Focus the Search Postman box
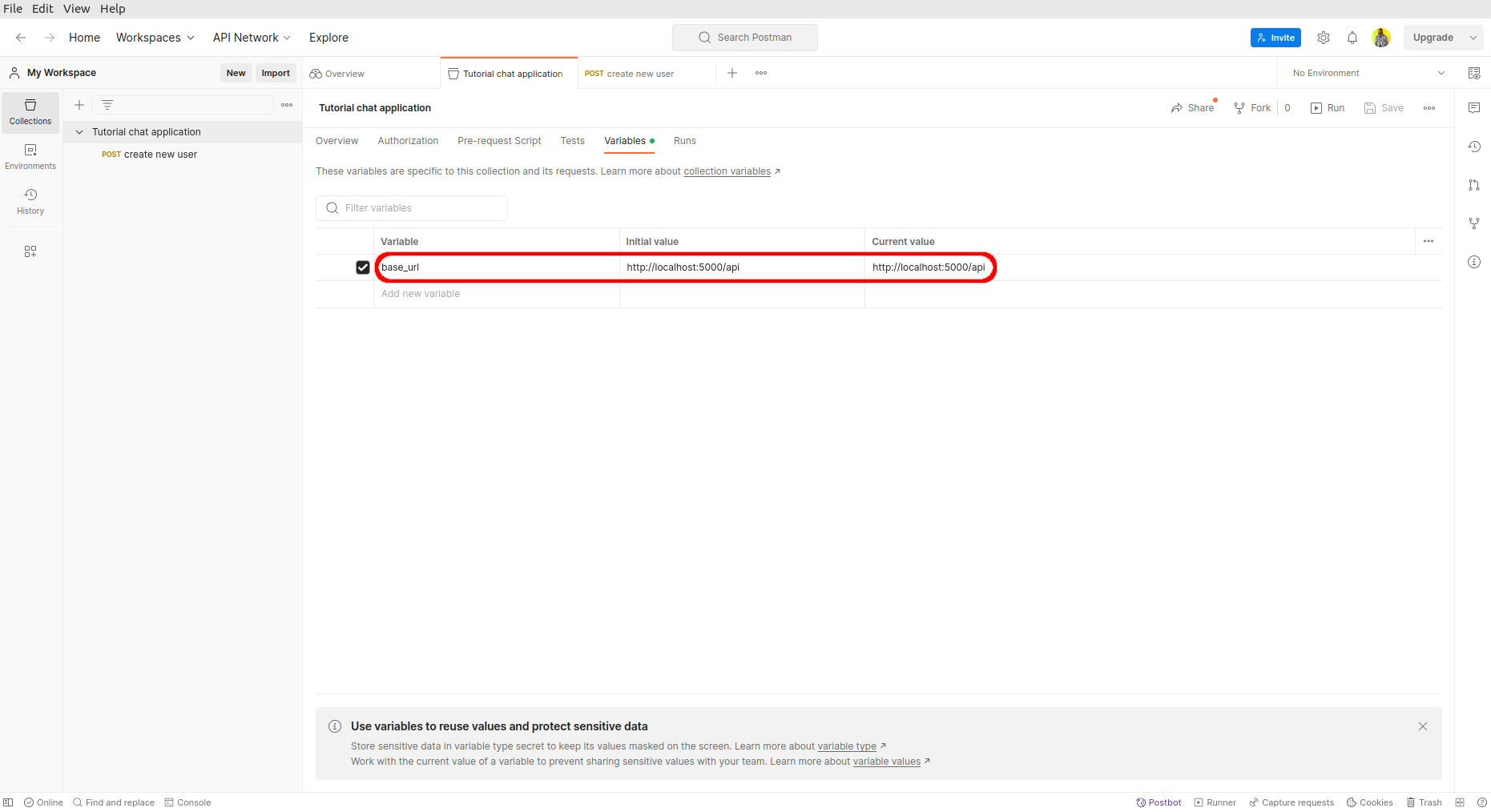Image resolution: width=1491 pixels, height=812 pixels. 745,38
